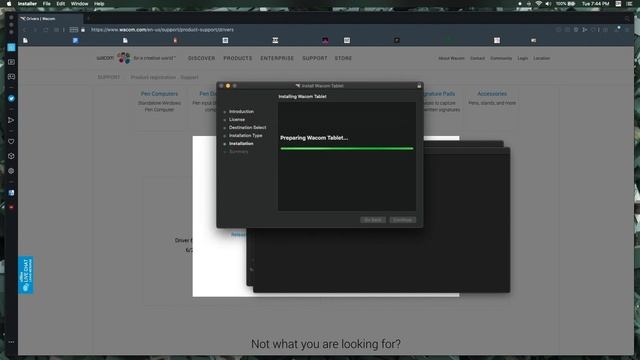Select the License installer step
The height and width of the screenshot is (360, 640).
(x=237, y=120)
